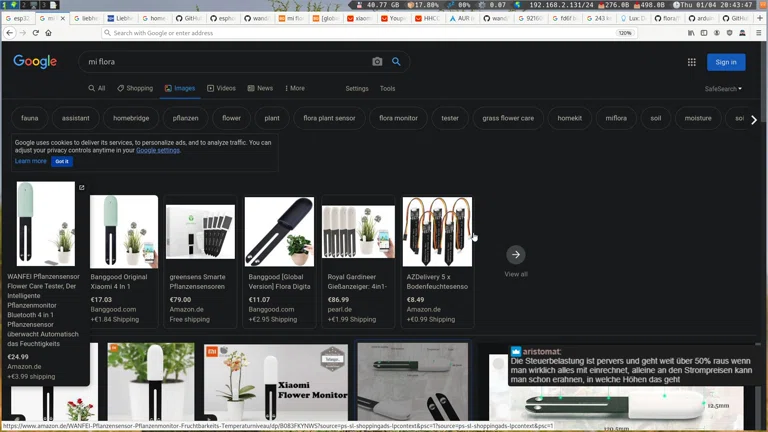Sign in to Google
This screenshot has width=768, height=432.
pyautogui.click(x=726, y=62)
